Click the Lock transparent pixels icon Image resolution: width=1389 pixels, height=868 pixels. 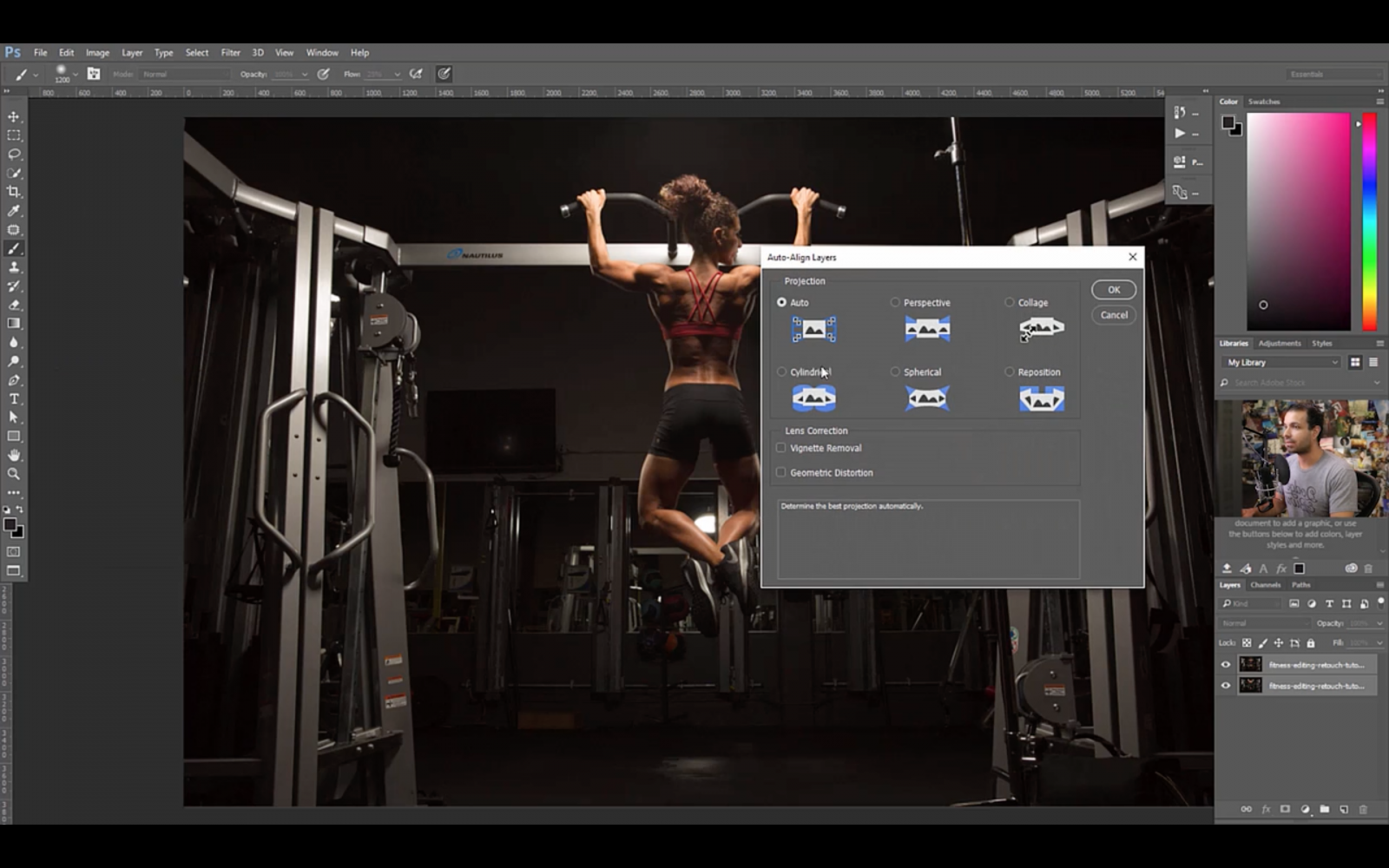pos(1245,642)
